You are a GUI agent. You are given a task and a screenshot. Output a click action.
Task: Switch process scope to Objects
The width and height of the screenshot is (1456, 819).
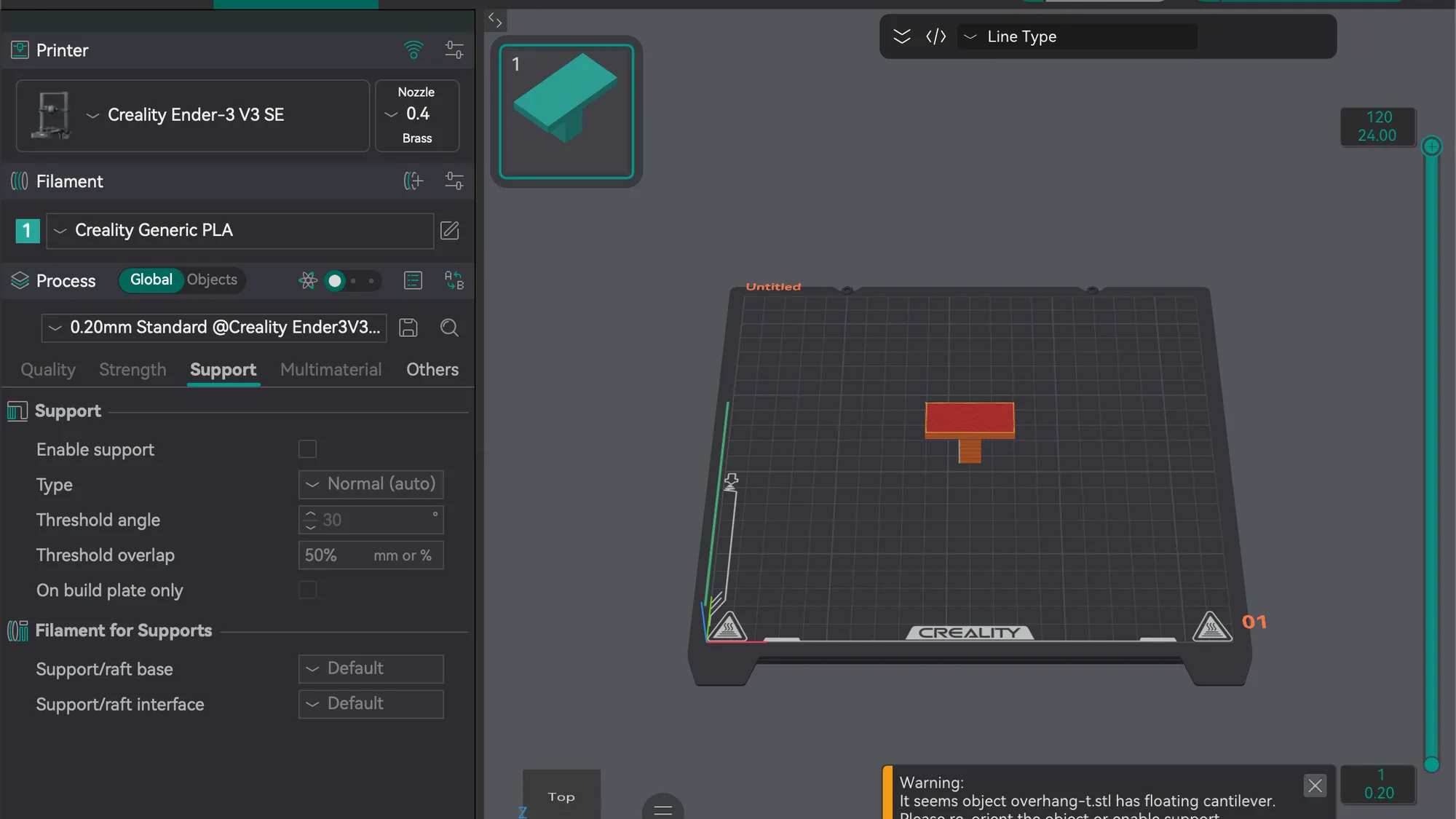tap(212, 280)
